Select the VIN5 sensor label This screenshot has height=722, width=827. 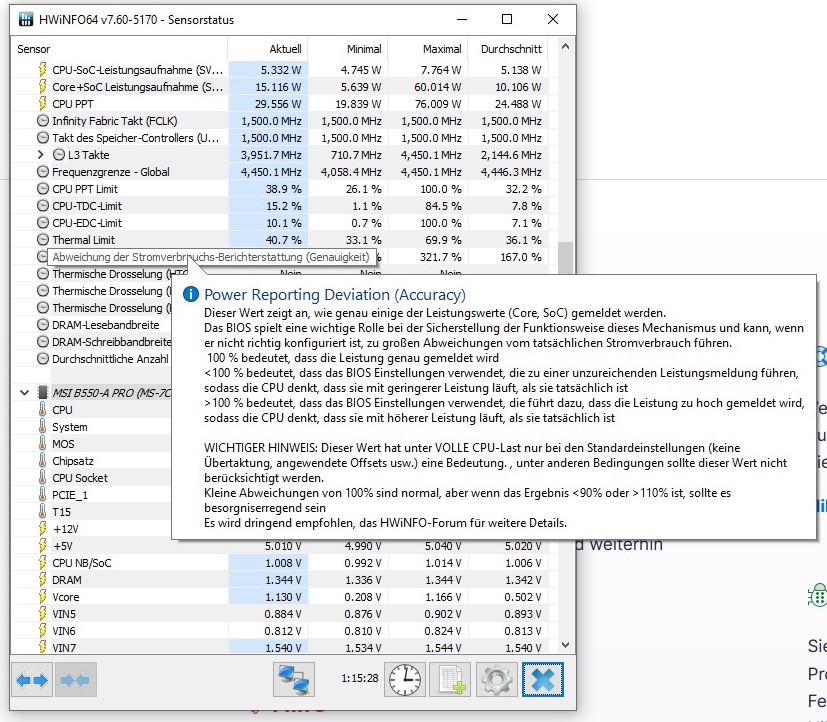(x=64, y=614)
